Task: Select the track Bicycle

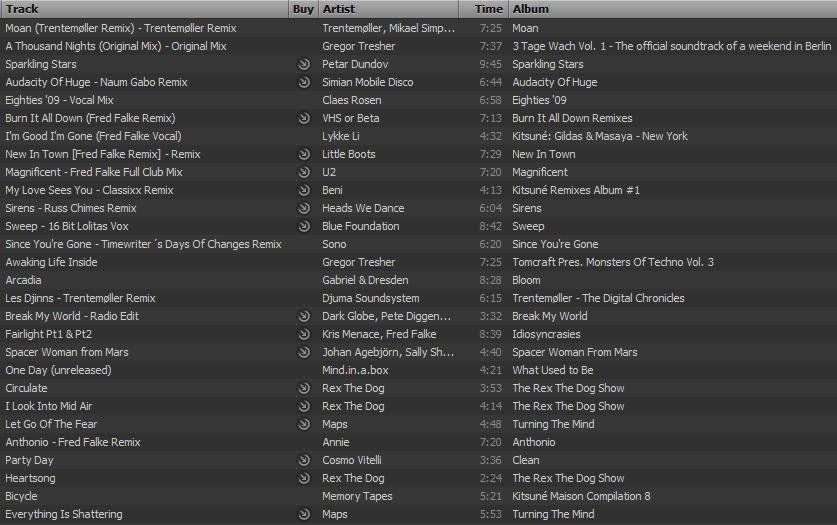Action: (x=22, y=496)
